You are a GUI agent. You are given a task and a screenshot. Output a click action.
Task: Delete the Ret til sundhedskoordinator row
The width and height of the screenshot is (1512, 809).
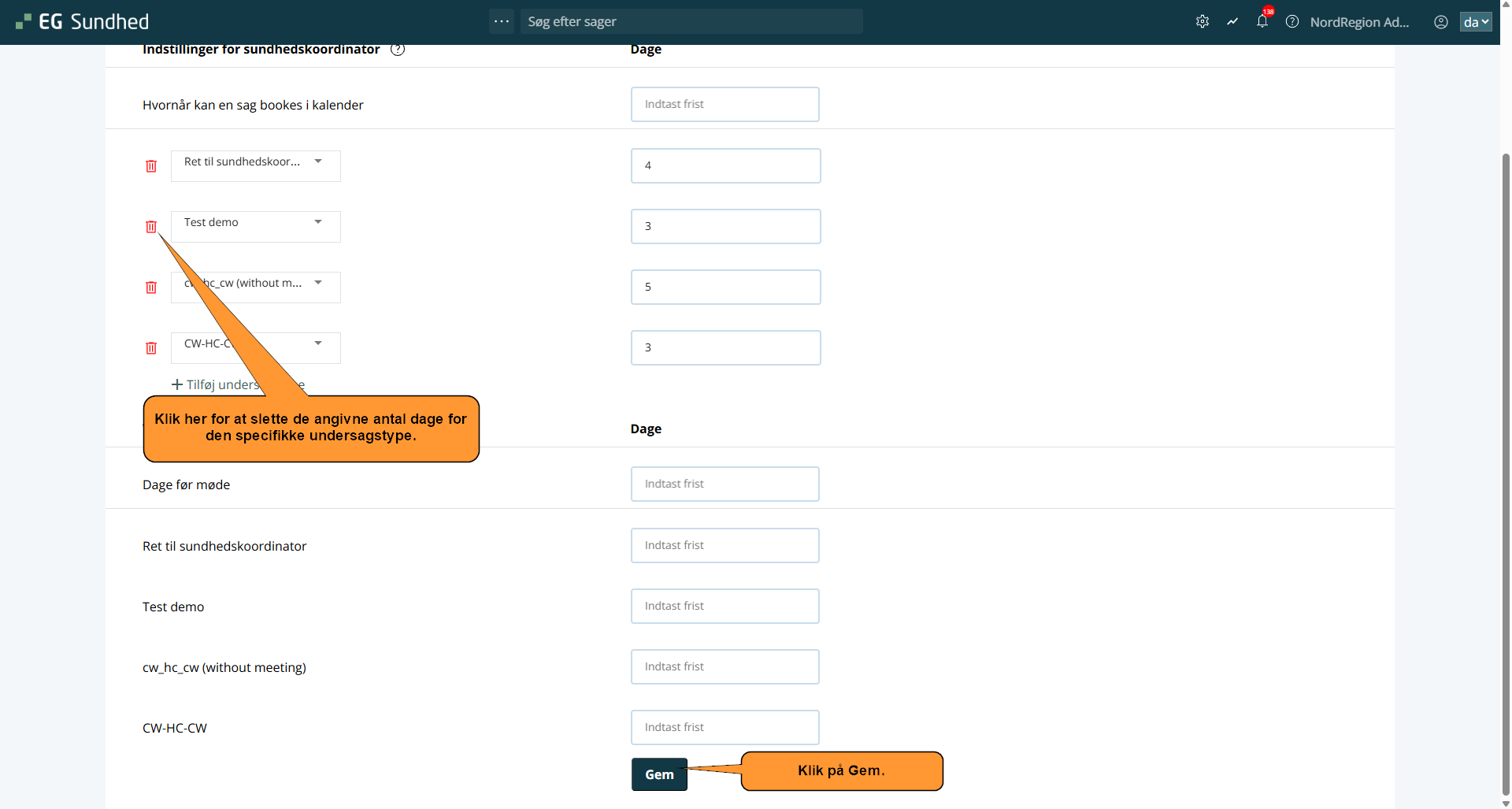click(151, 166)
